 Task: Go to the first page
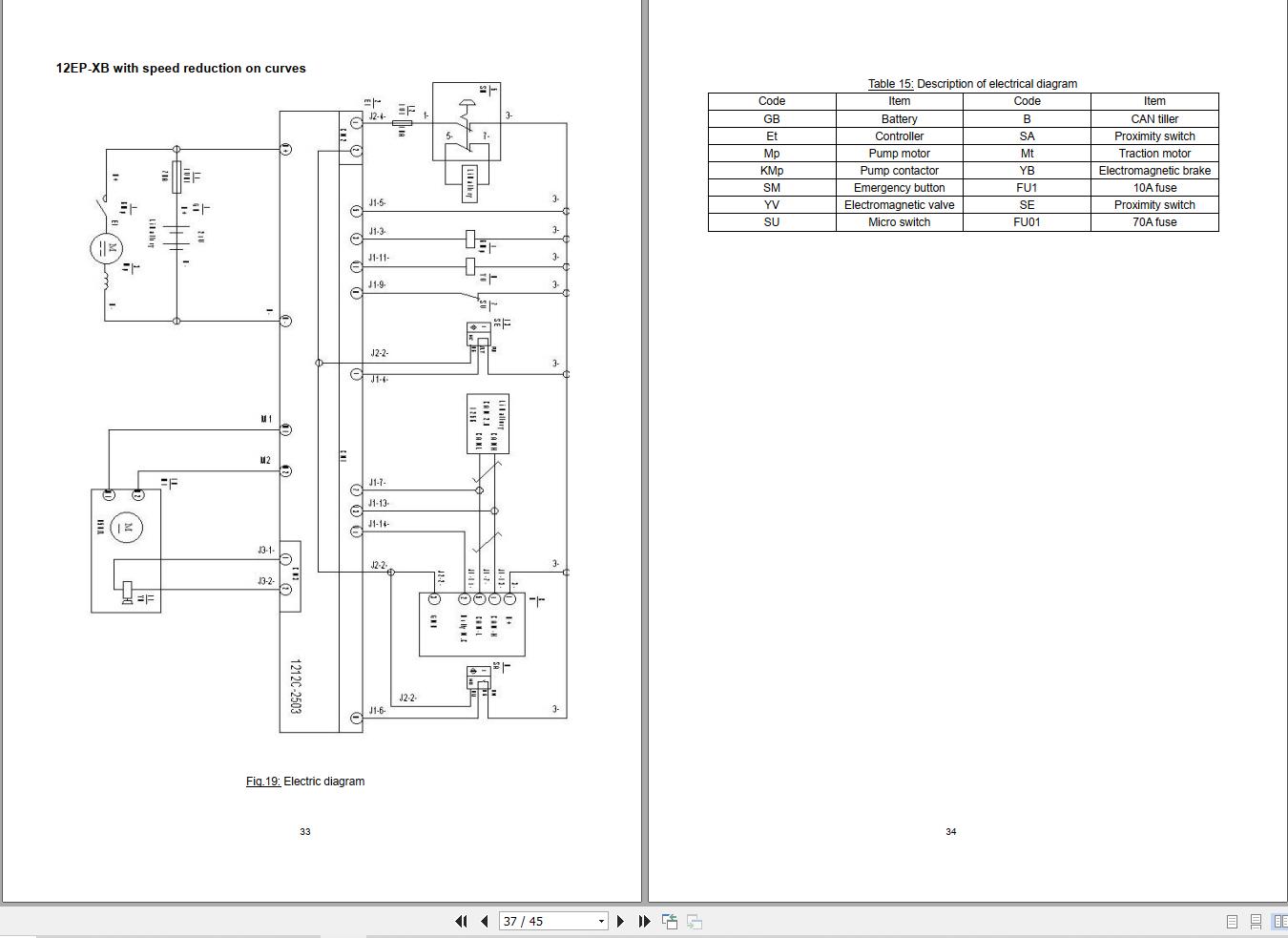[x=462, y=921]
